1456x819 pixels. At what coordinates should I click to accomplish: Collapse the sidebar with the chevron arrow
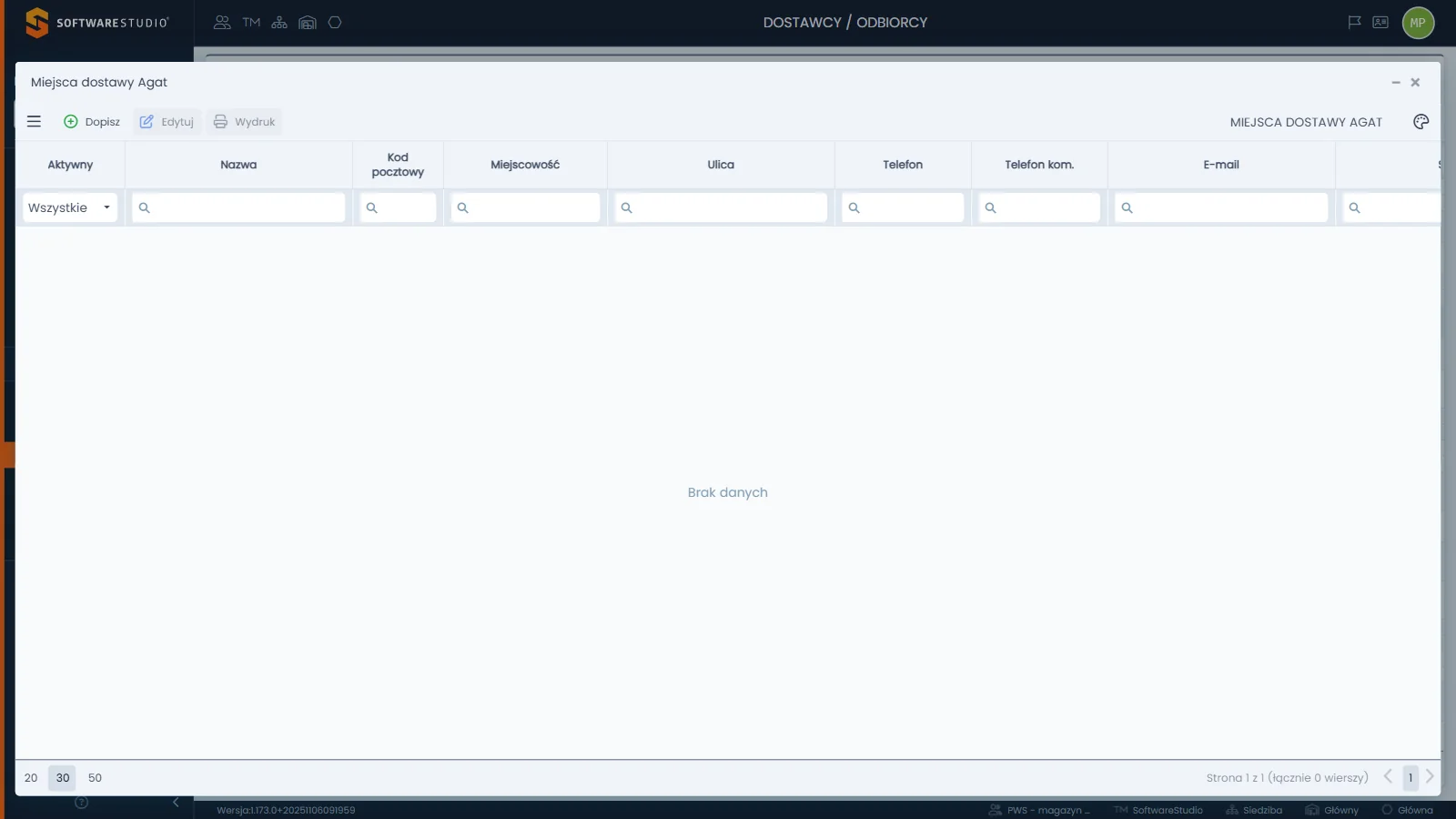[x=176, y=803]
